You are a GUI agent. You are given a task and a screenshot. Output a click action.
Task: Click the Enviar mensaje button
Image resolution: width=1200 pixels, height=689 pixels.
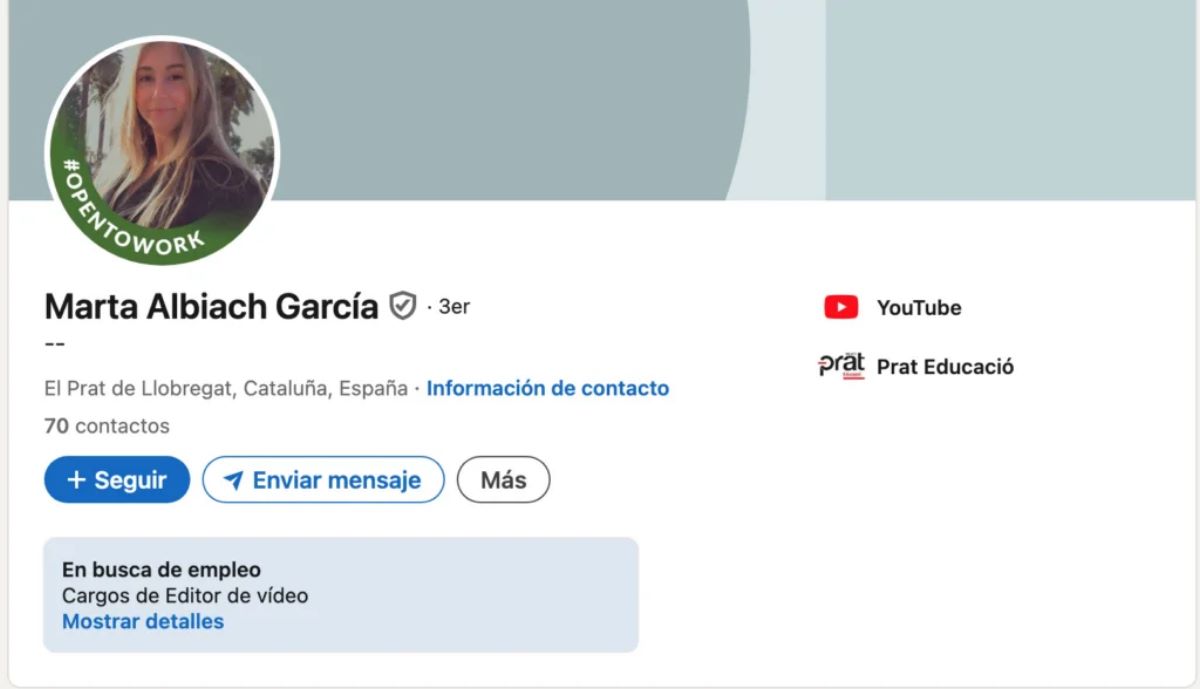[x=323, y=480]
